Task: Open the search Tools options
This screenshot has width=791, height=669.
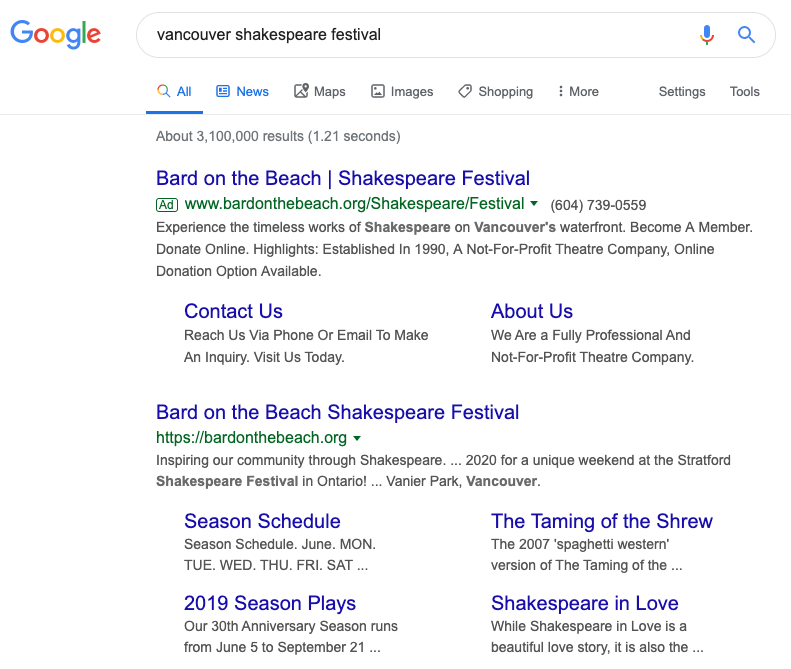Action: coord(744,91)
